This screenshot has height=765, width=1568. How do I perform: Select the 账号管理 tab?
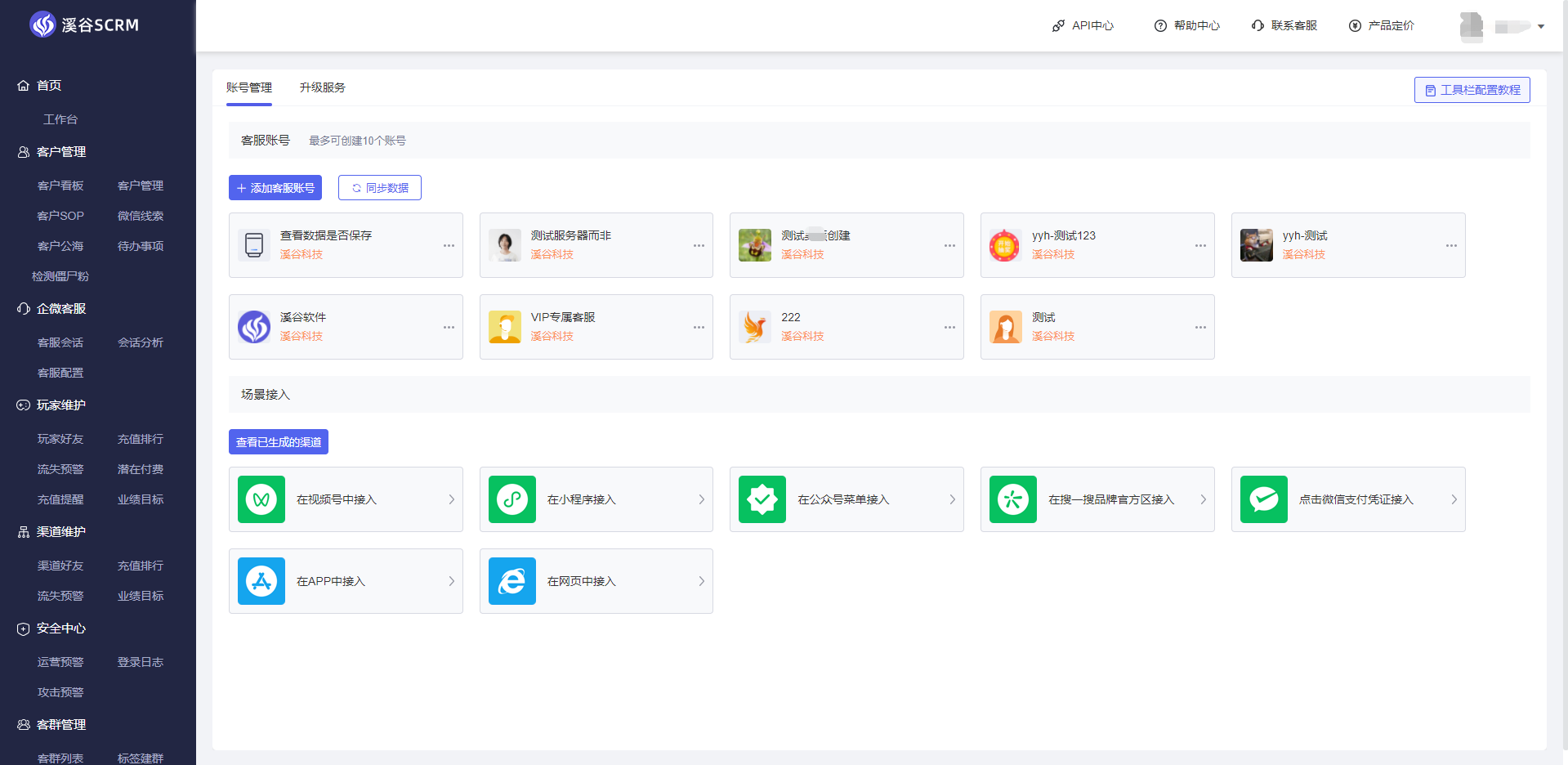coord(249,87)
